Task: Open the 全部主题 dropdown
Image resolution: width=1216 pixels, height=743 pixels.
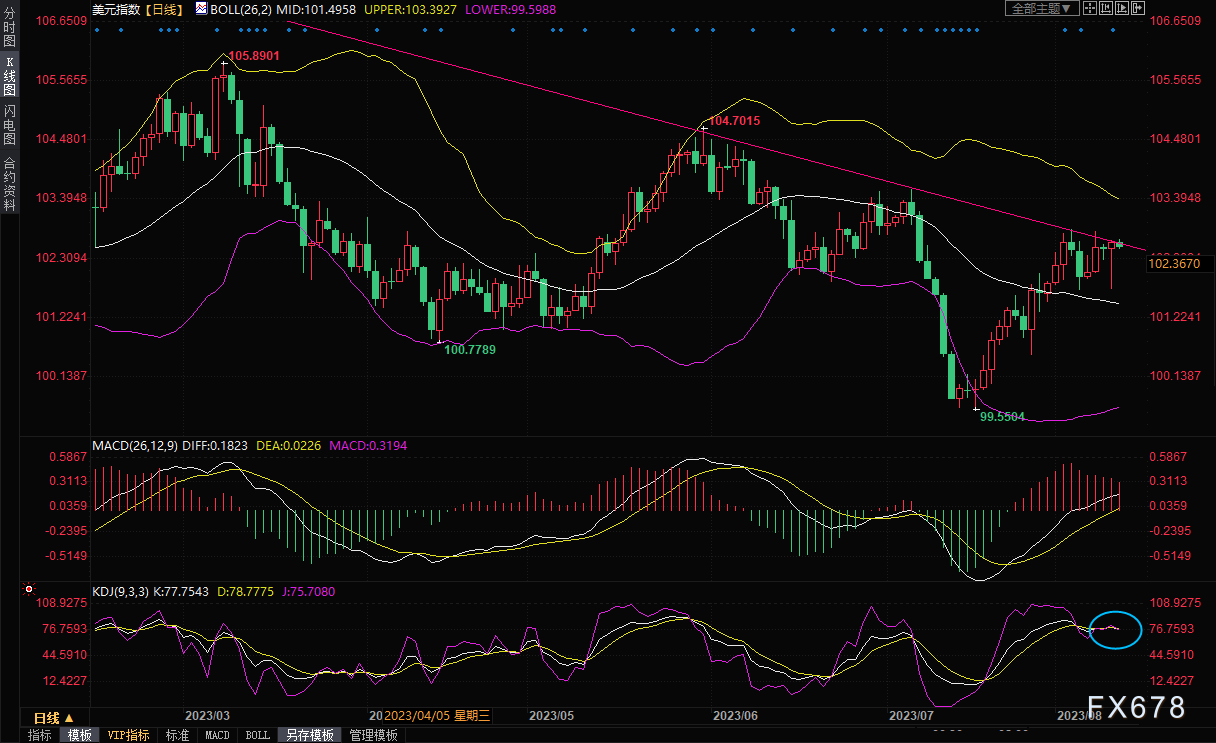Action: 1041,8
